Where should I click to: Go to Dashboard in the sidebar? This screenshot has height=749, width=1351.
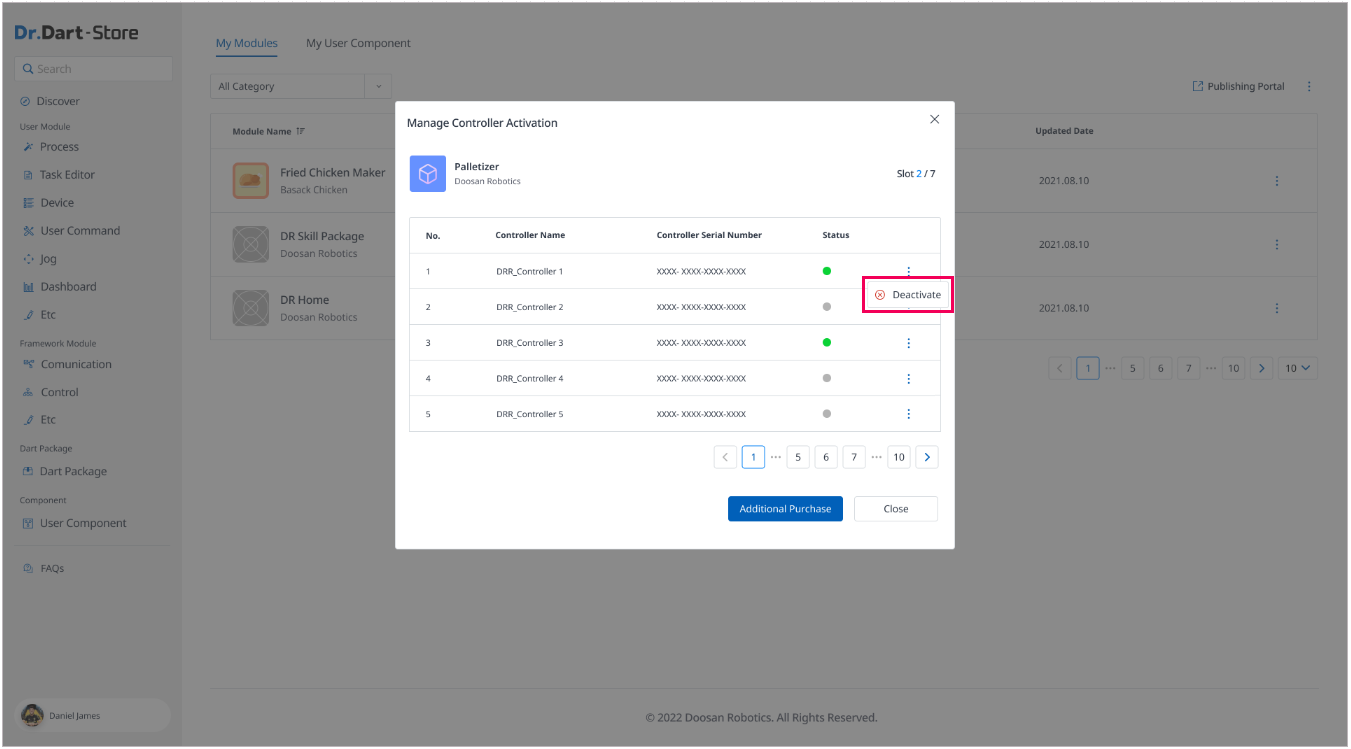click(68, 287)
